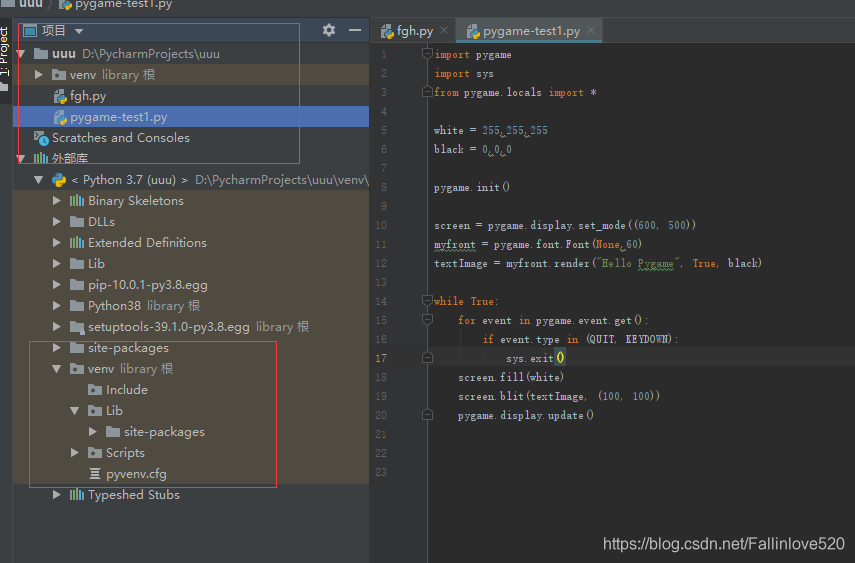Click line number 17 in the gutter
Viewport: 855px width, 563px height.
point(381,358)
